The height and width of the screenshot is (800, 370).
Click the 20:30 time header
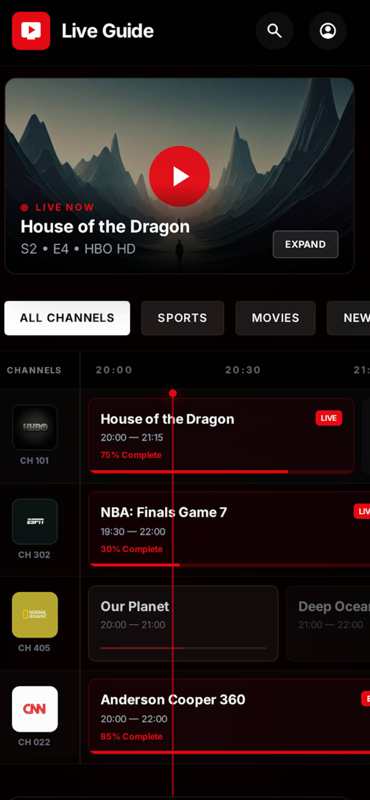point(243,370)
